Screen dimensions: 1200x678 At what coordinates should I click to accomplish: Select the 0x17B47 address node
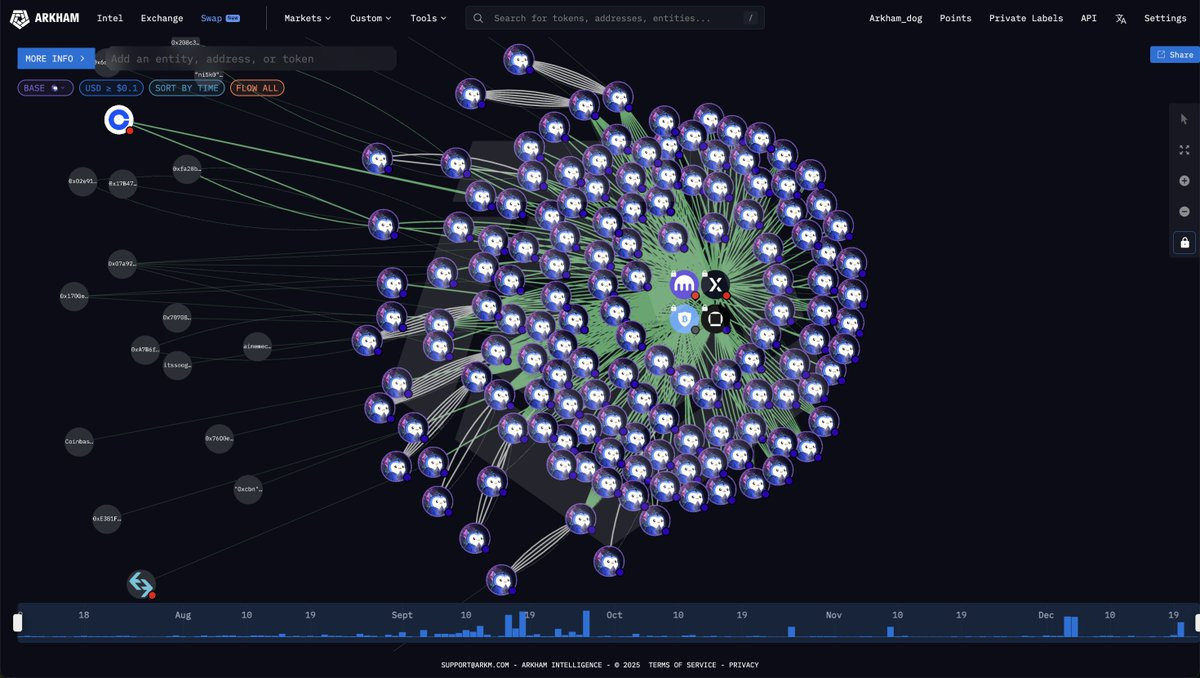[122, 184]
